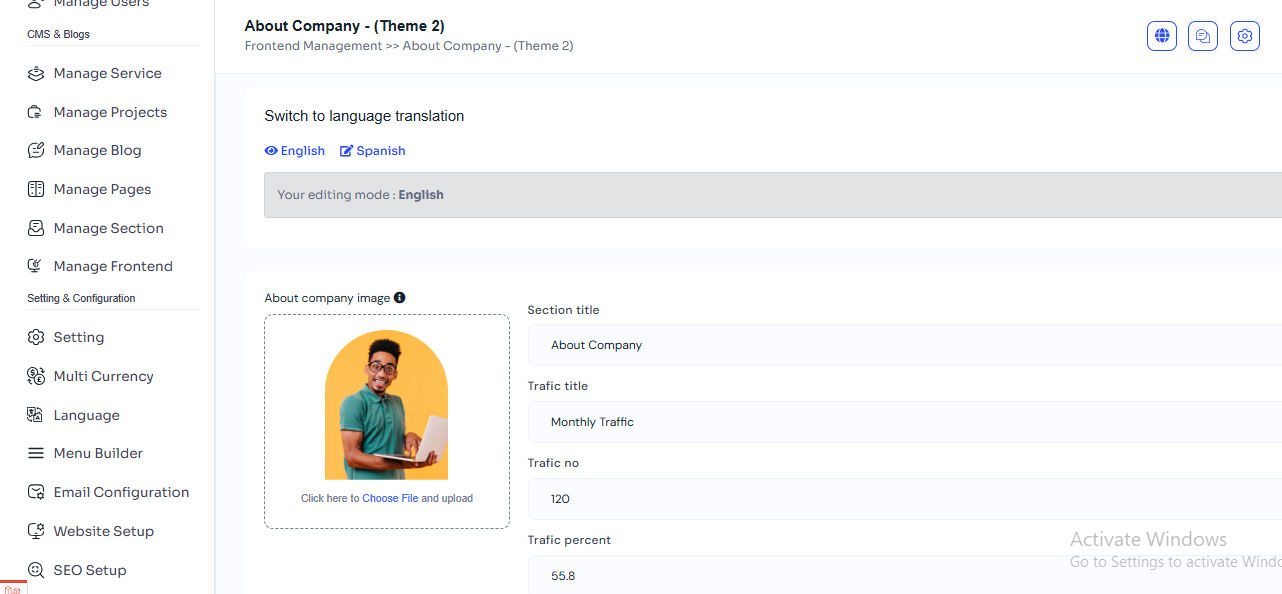Click the Frontend Management breadcrumb link
This screenshot has height=594, width=1282.
(313, 46)
